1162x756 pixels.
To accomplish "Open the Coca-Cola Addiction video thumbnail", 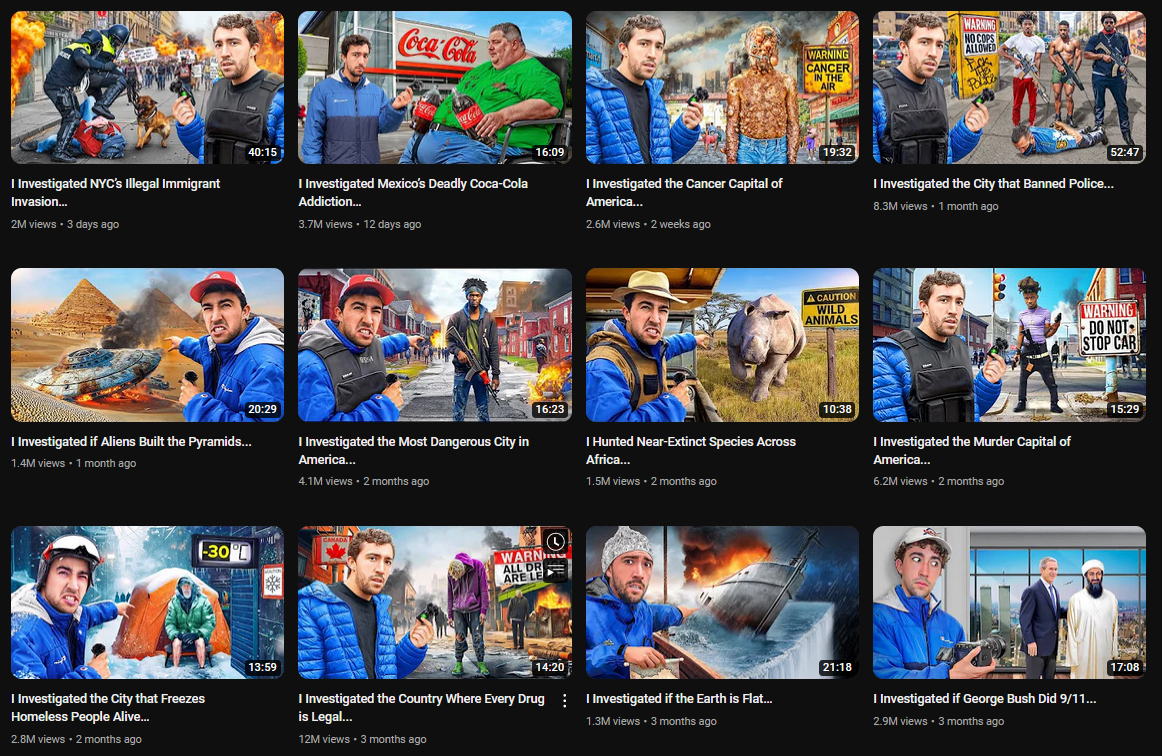I will [435, 87].
